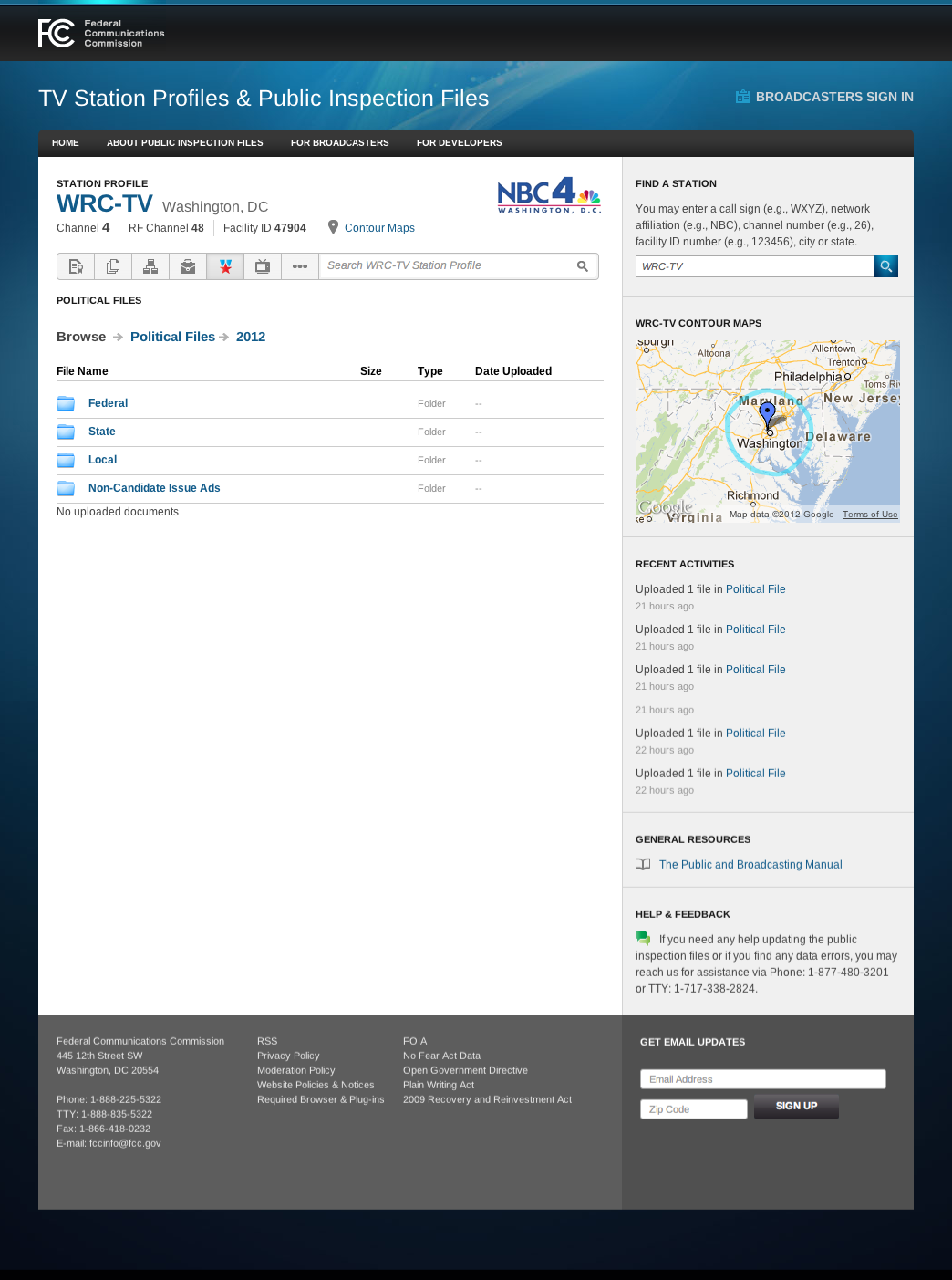This screenshot has width=952, height=1280.
Task: Sort by the File Name column header
Action: (82, 371)
